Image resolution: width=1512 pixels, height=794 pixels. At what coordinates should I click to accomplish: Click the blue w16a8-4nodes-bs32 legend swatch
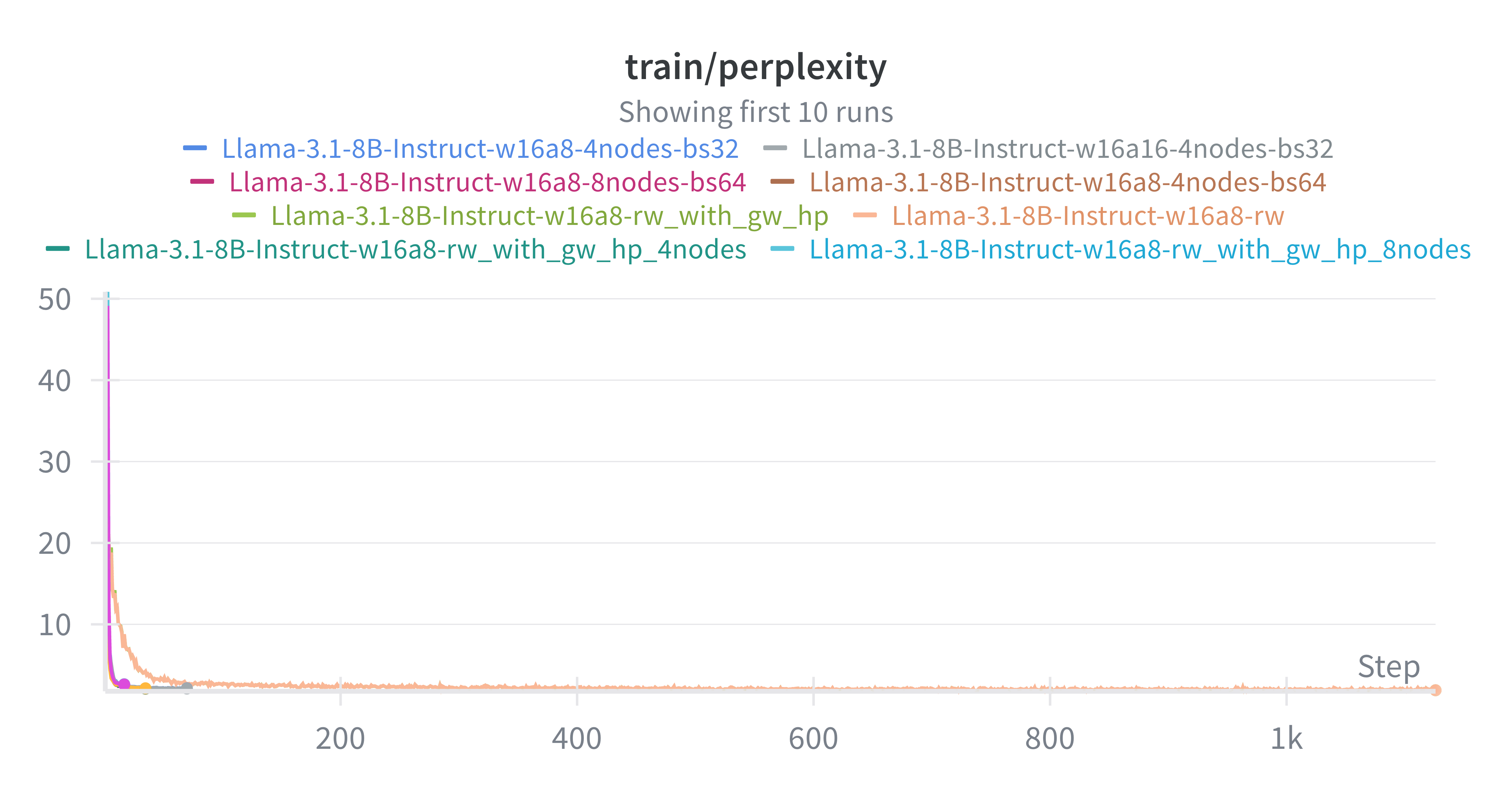195,149
